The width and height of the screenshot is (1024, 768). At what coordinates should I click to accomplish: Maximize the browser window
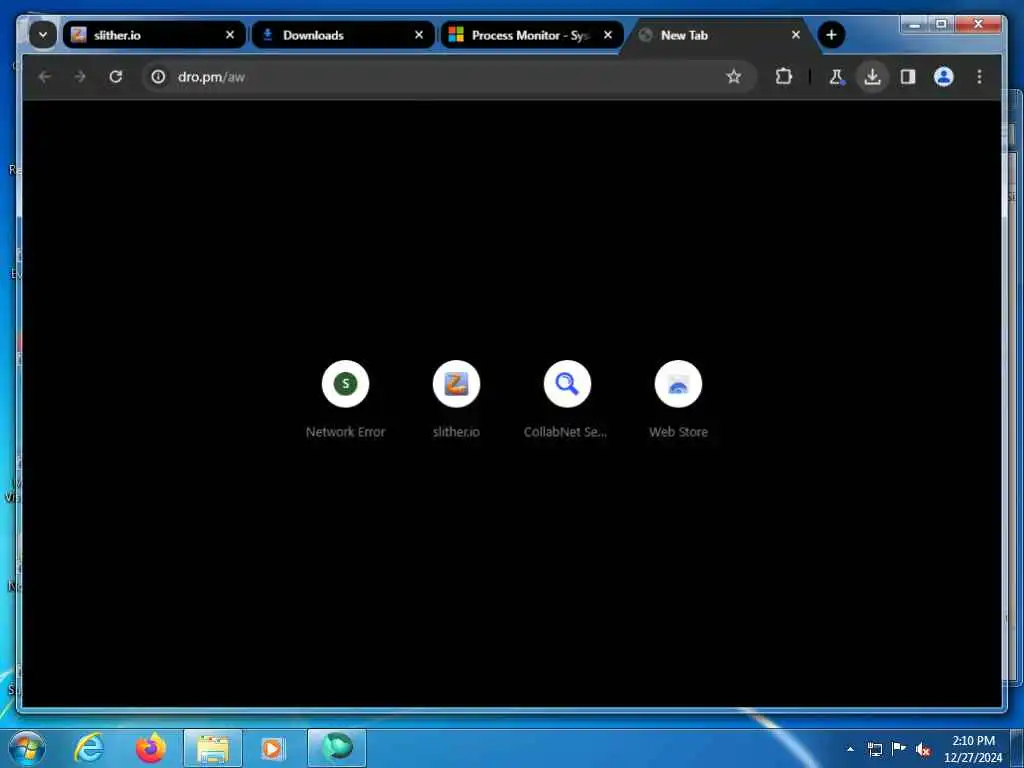[942, 25]
